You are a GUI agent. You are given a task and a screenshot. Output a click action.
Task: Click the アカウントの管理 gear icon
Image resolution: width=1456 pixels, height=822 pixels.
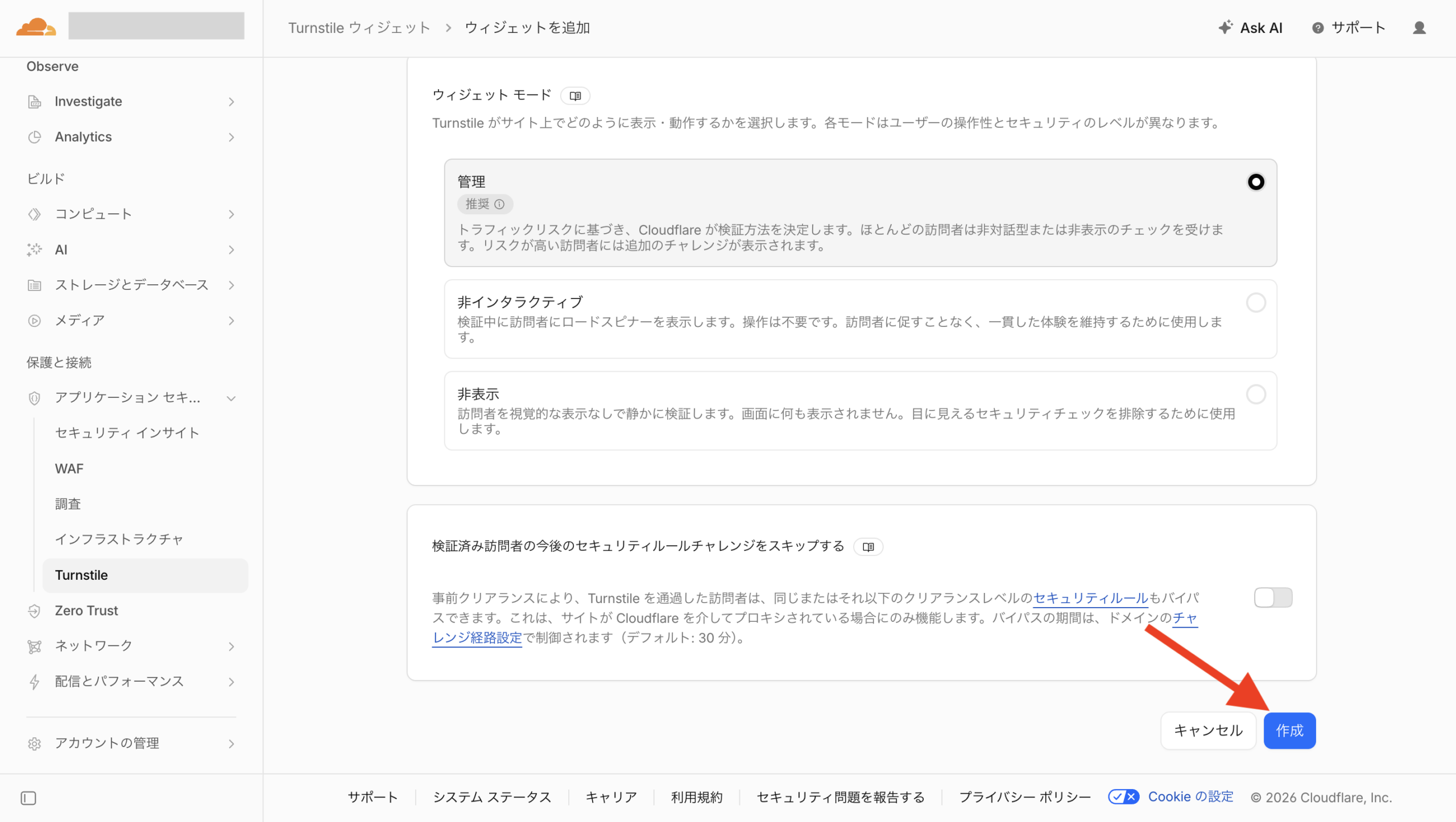pos(35,744)
